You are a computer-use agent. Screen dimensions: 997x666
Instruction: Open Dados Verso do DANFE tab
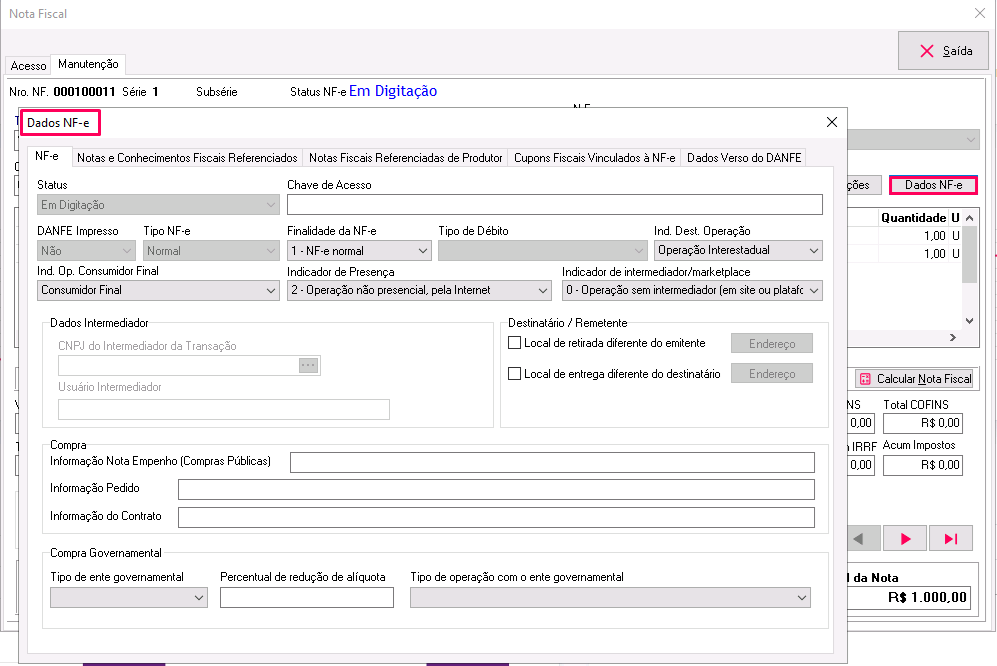[x=743, y=158]
